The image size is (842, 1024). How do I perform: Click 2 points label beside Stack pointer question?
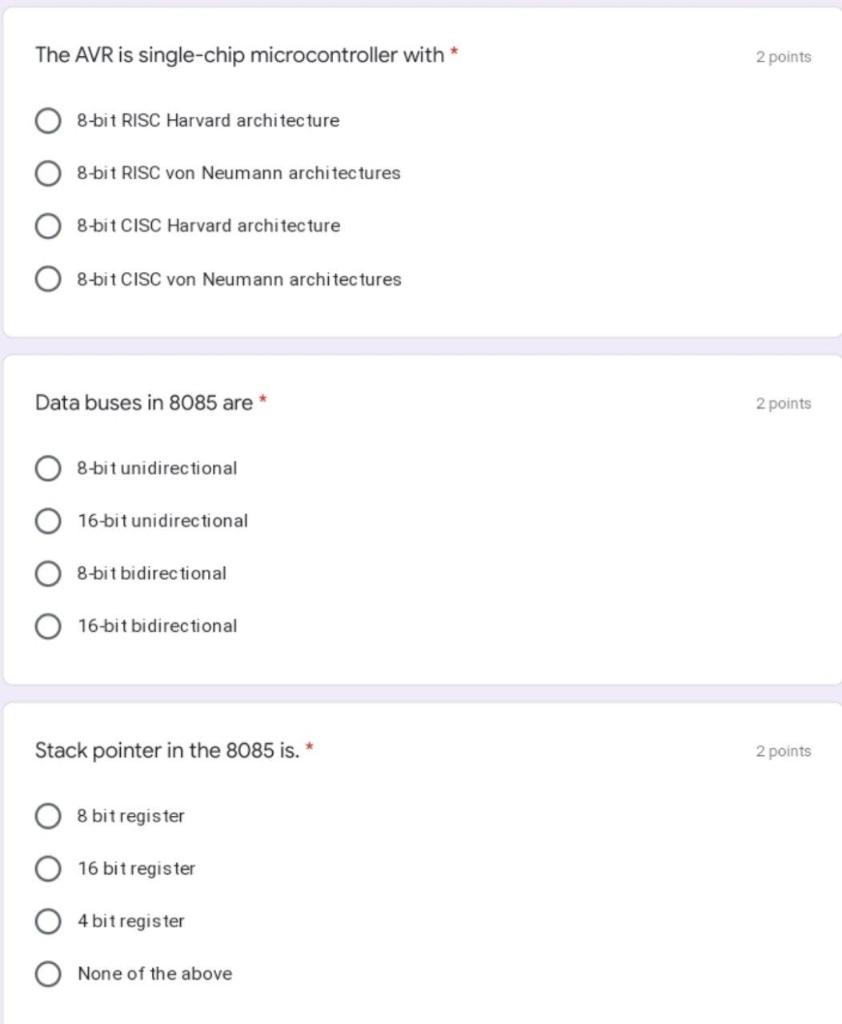tap(783, 751)
